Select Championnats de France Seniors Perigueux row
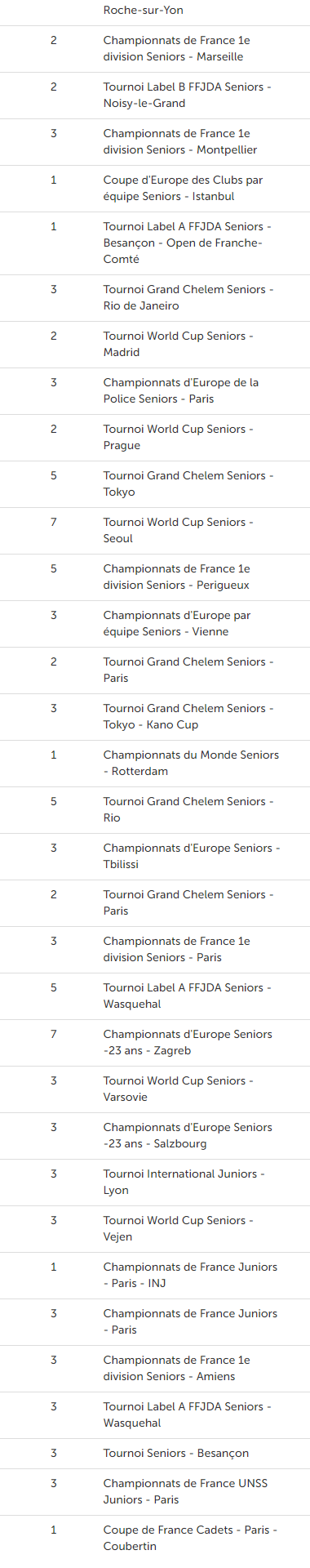Image resolution: width=310 pixels, height=1568 pixels. [x=155, y=577]
